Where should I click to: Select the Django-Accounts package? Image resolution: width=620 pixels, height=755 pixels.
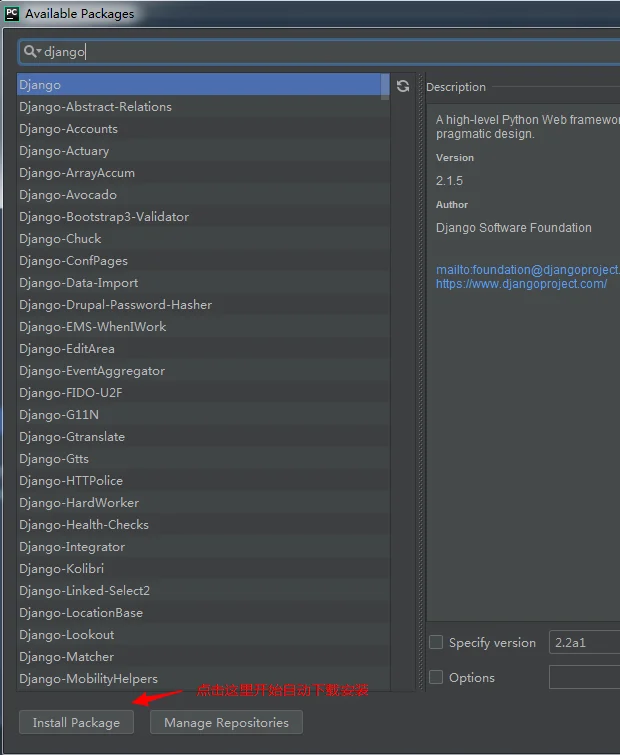(204, 129)
